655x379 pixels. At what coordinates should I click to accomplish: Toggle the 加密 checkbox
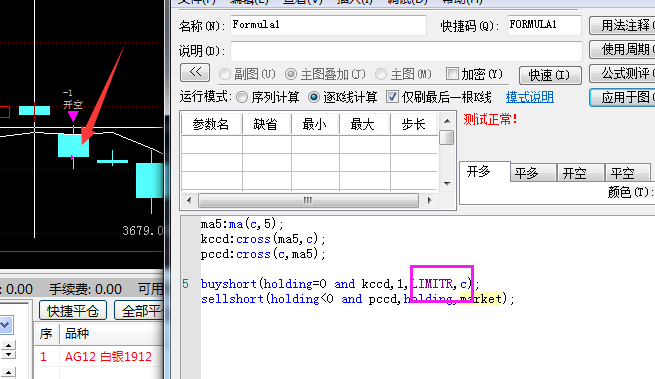click(452, 74)
